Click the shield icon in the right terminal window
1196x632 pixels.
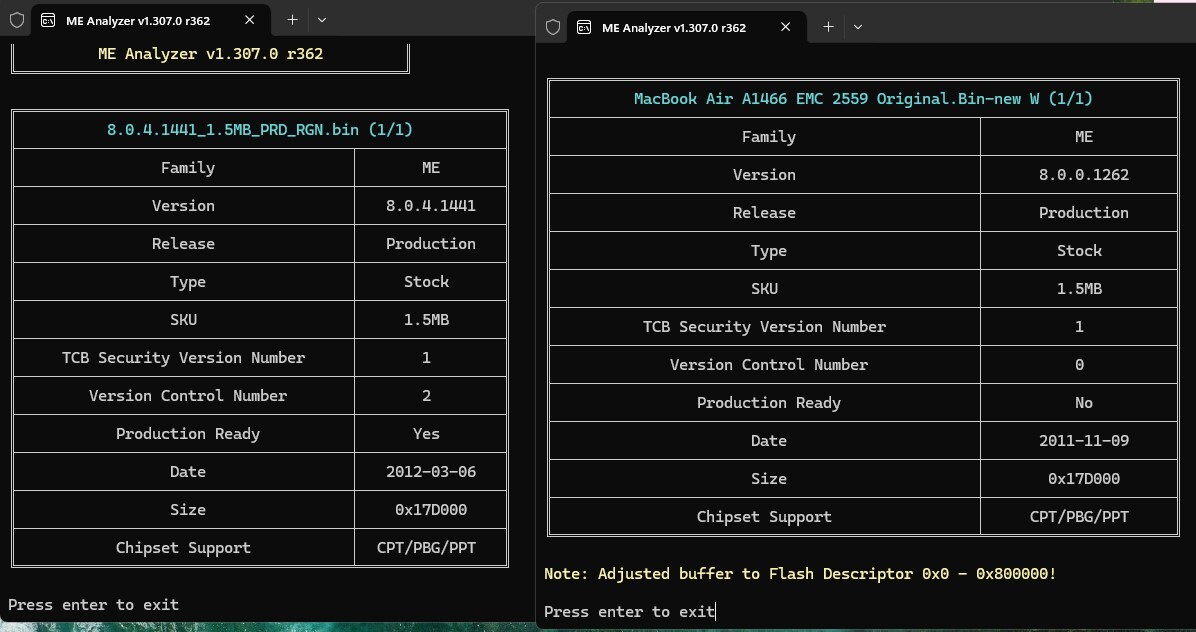click(553, 27)
